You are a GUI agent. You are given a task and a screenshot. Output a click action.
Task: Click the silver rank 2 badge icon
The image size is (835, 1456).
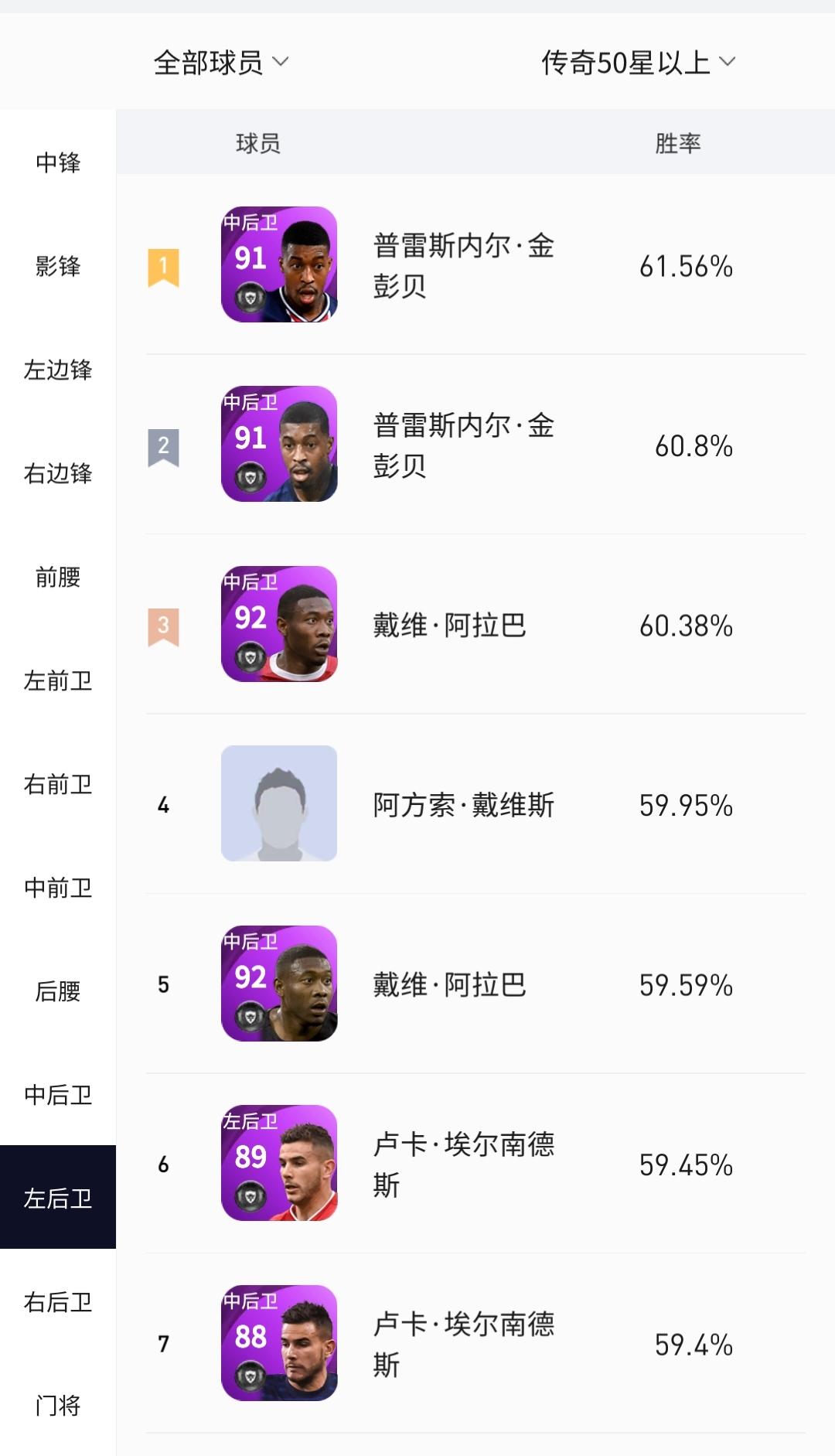[163, 448]
